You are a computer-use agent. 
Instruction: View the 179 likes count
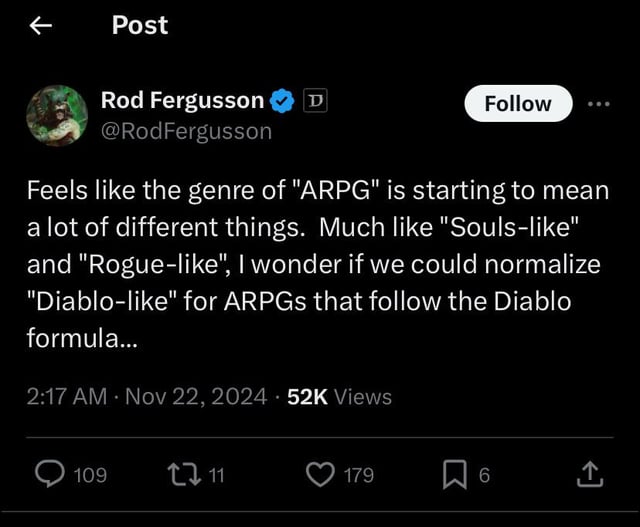tap(359, 475)
